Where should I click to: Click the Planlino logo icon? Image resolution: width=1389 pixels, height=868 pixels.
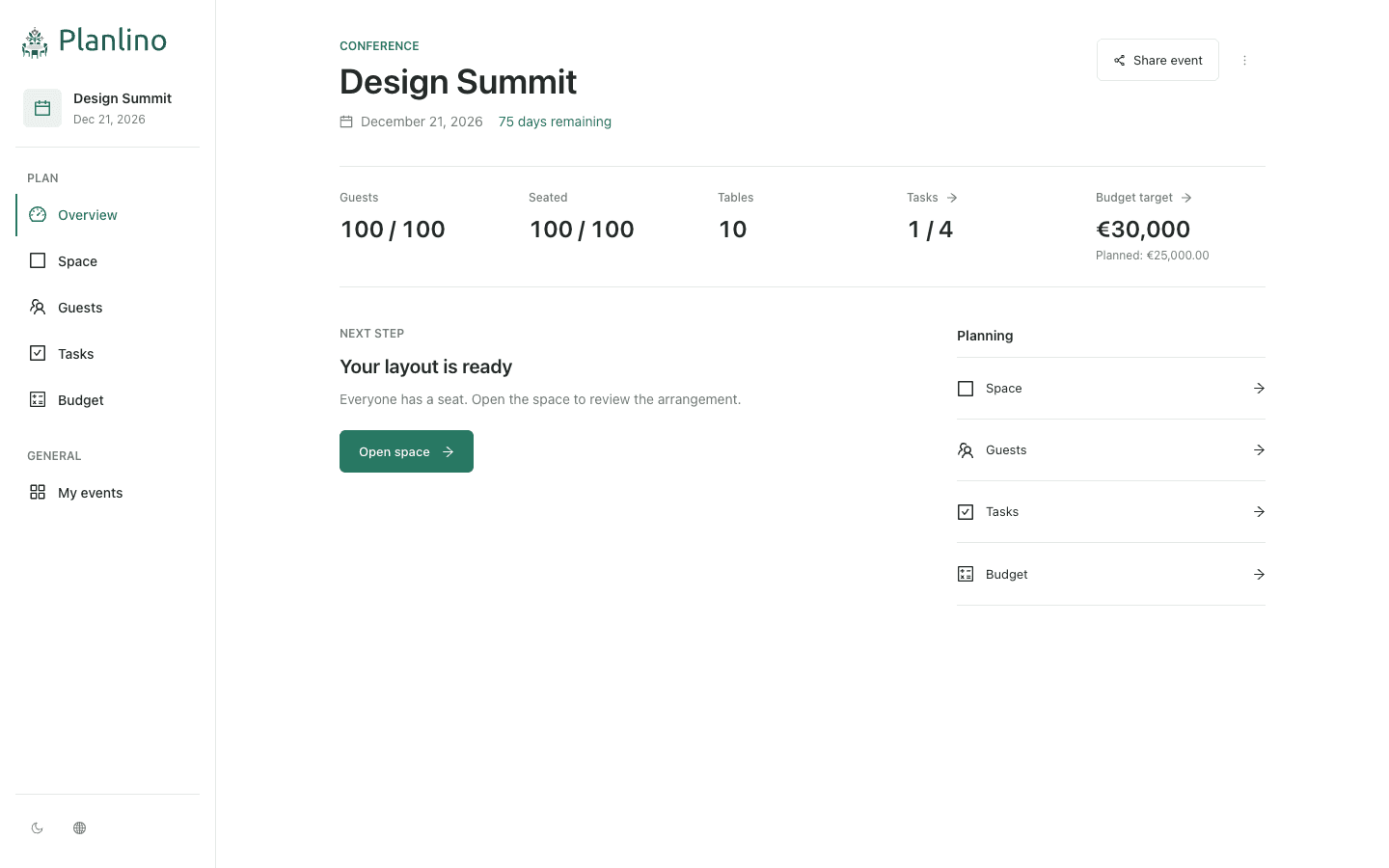pyautogui.click(x=35, y=42)
